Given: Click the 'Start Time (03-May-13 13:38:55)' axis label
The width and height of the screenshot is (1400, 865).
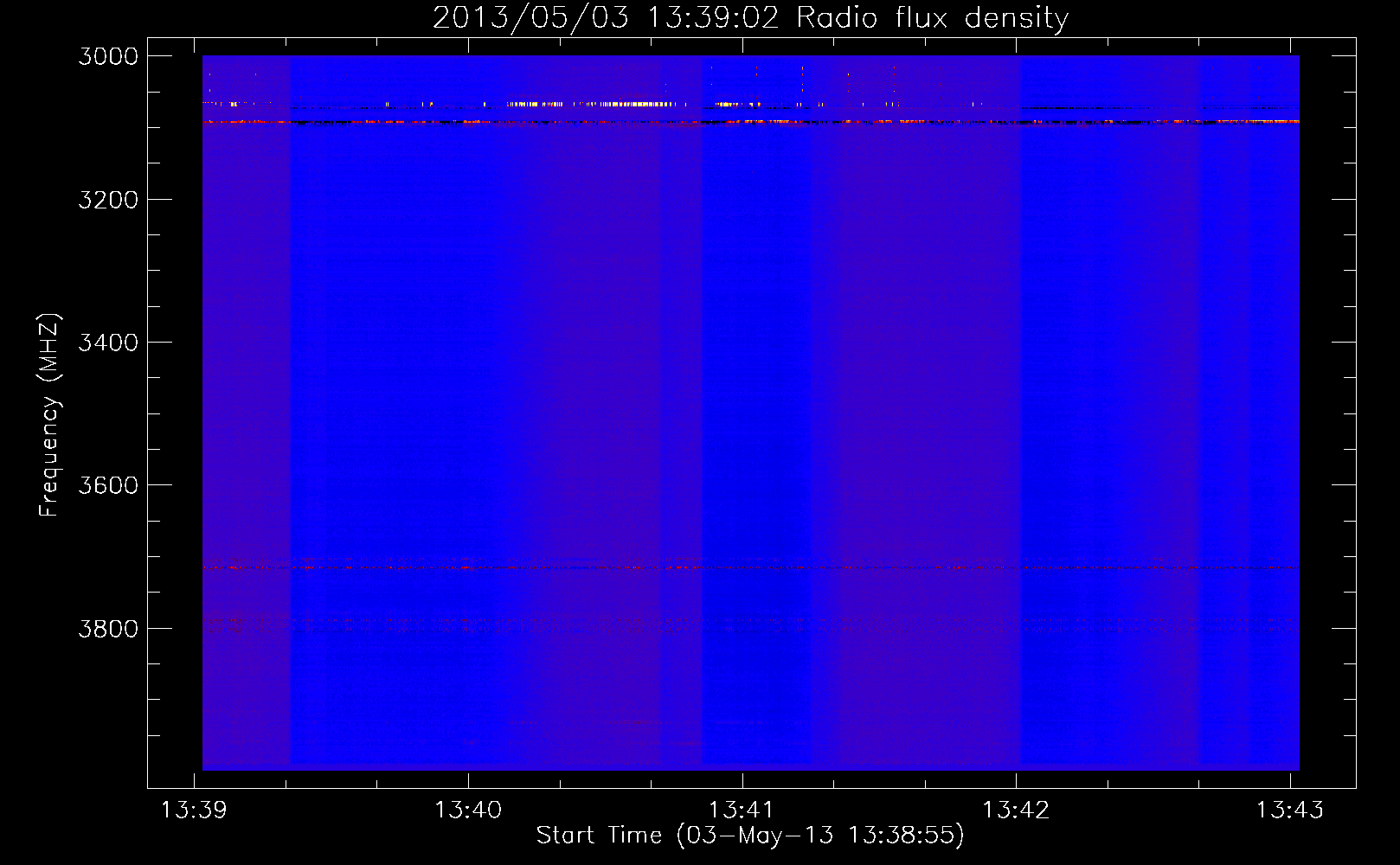Looking at the screenshot, I should 750,835.
